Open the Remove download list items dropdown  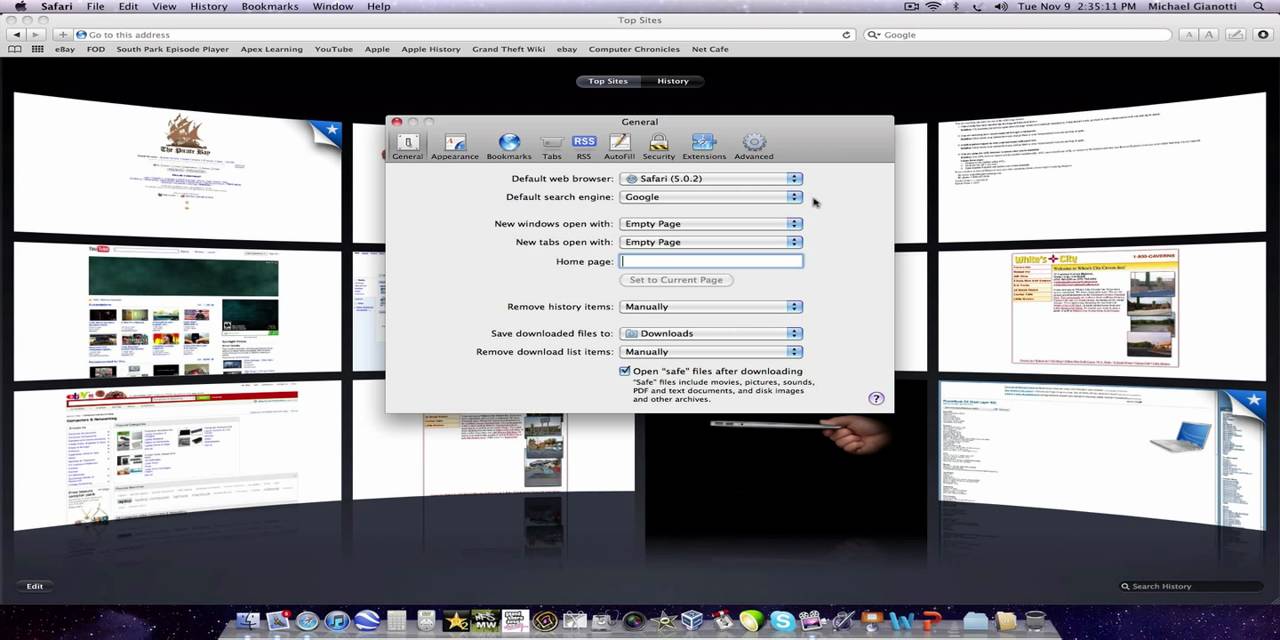tap(711, 352)
